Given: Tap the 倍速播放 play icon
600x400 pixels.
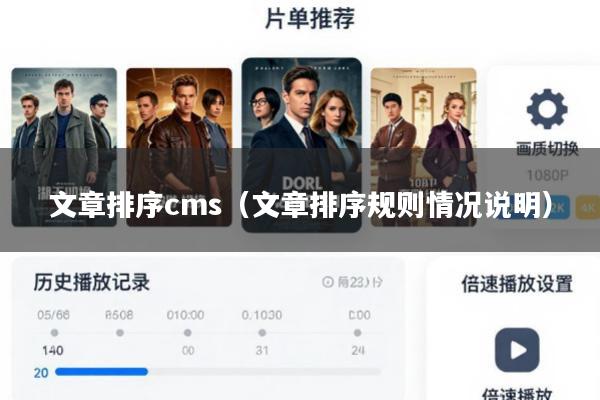Looking at the screenshot, I should click(517, 350).
